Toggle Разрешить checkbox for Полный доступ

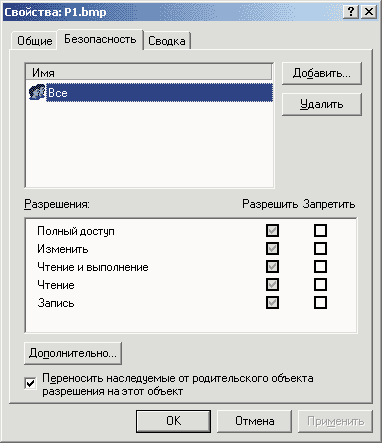click(x=272, y=230)
